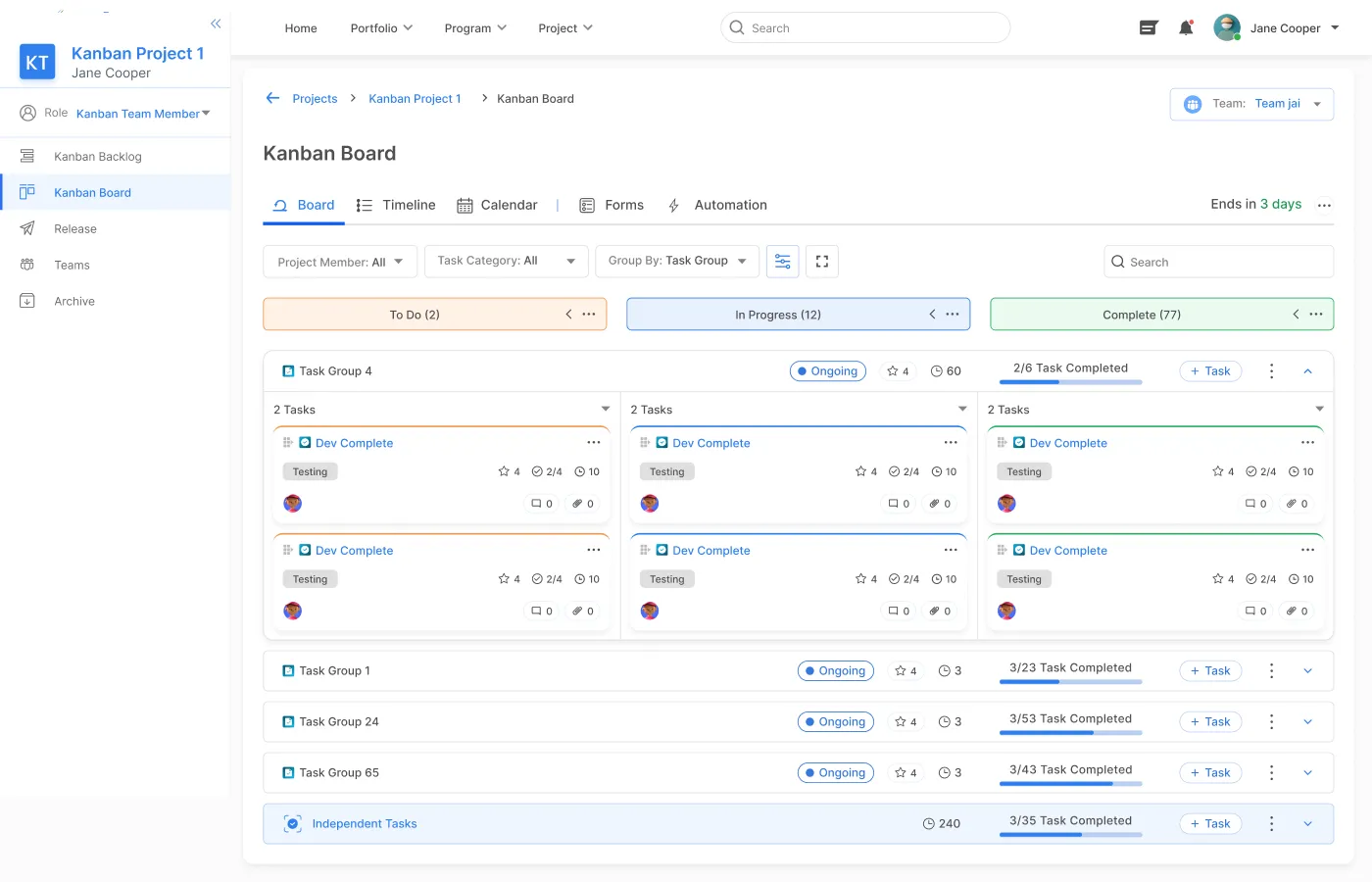
Task: Click Task Group 4 completion progress bar
Action: [1070, 382]
